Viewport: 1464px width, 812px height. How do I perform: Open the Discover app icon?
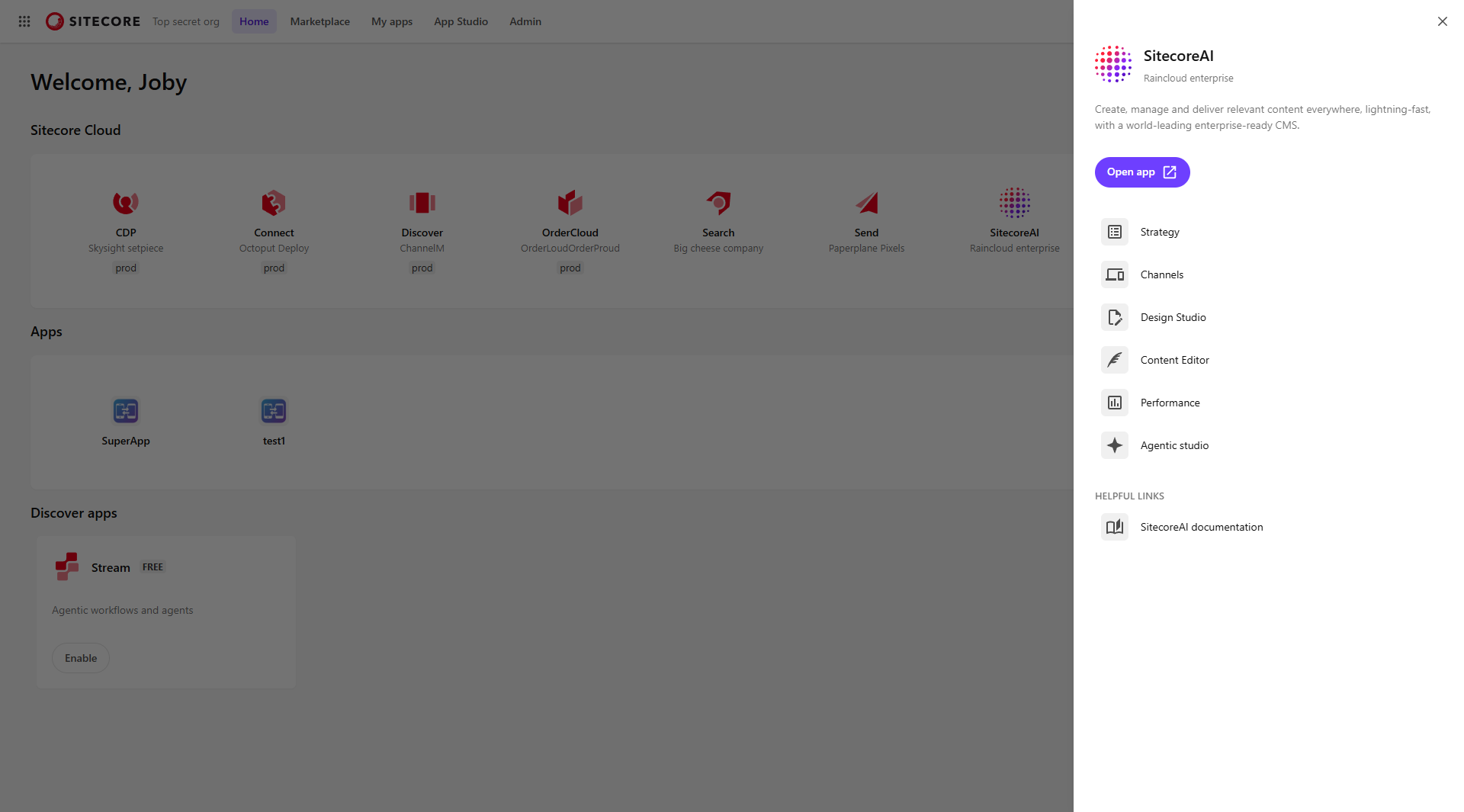click(422, 203)
